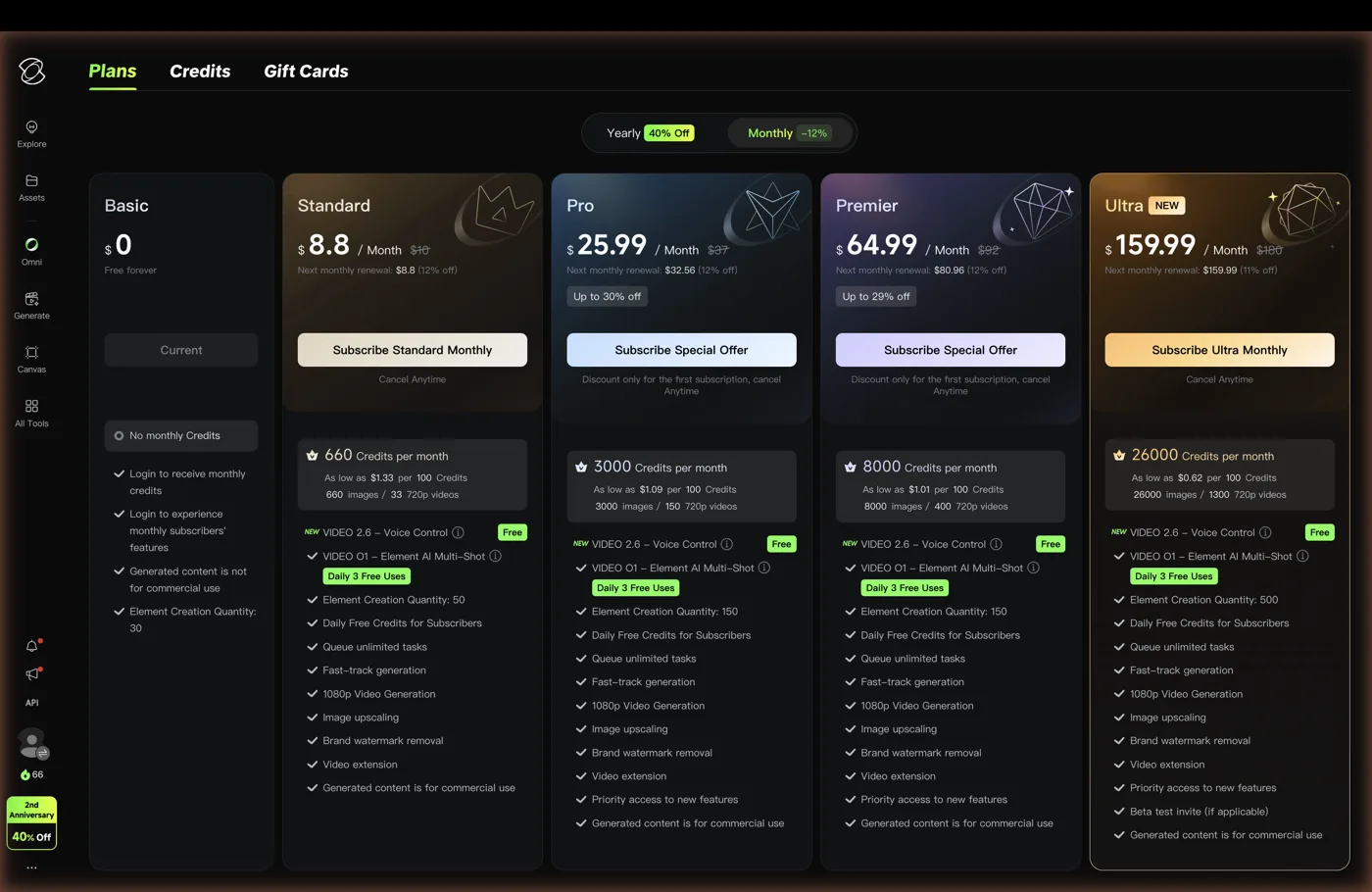This screenshot has height=892, width=1372.
Task: Click Premier plan VIDEO O1 info icon
Action: (x=1033, y=568)
